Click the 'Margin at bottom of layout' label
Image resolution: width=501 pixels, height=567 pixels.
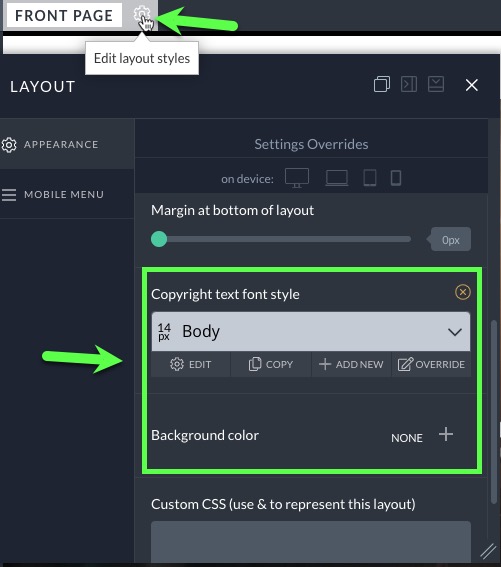(232, 210)
